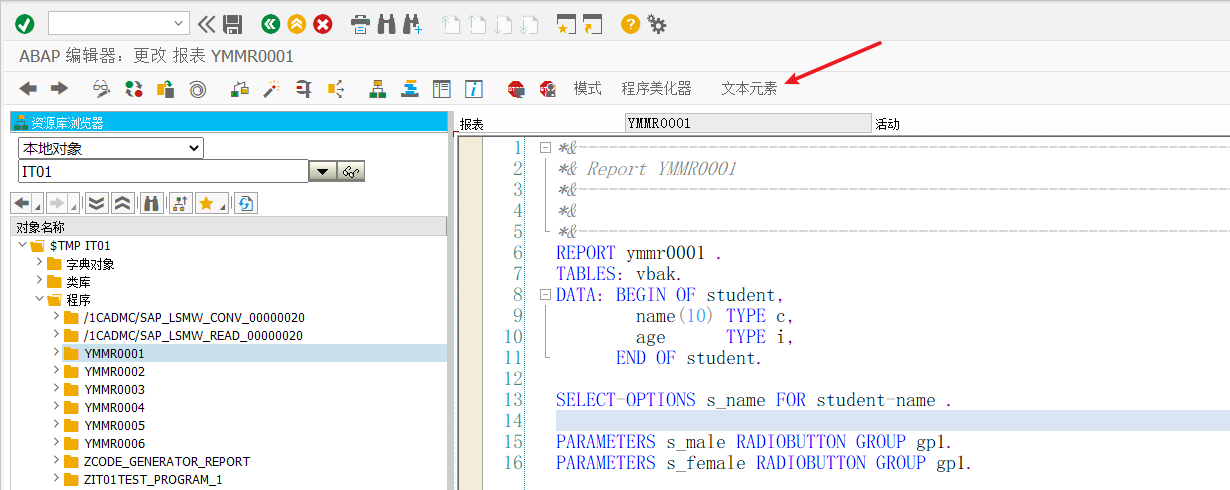1230x490 pixels.
Task: Set or delete session breakpoint stop icon
Action: 516,89
